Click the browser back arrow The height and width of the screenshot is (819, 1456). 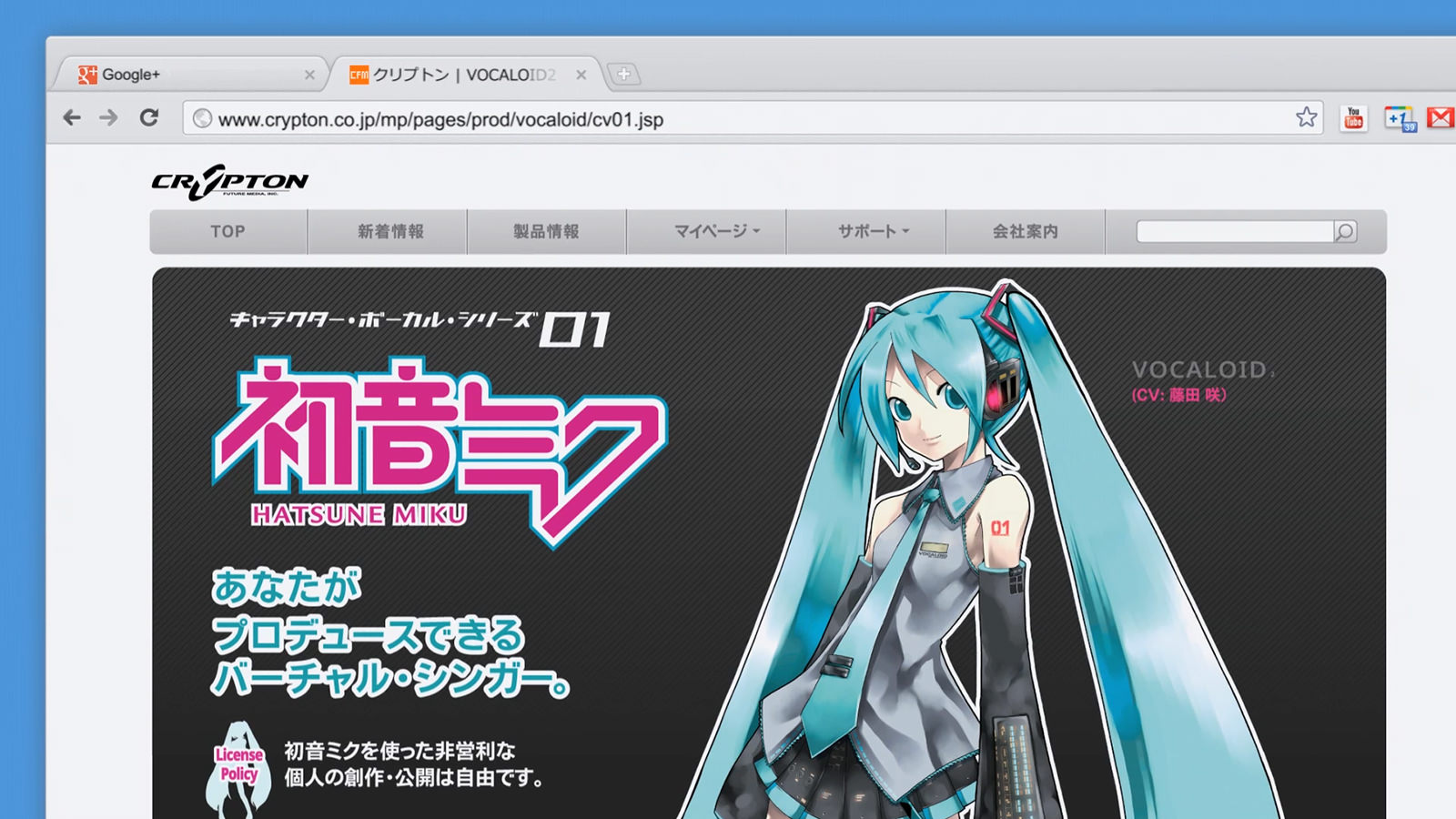point(72,117)
